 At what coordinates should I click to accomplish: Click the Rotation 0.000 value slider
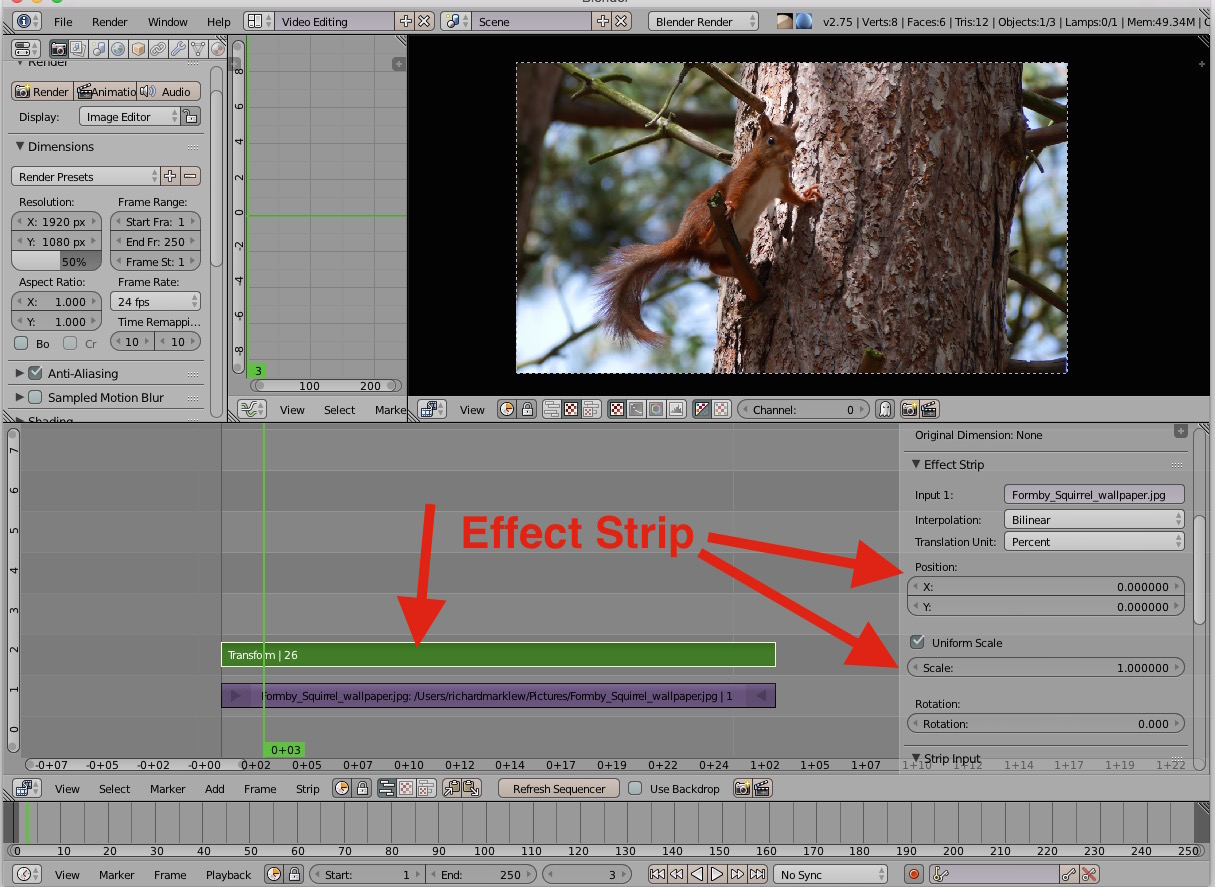tap(1046, 724)
